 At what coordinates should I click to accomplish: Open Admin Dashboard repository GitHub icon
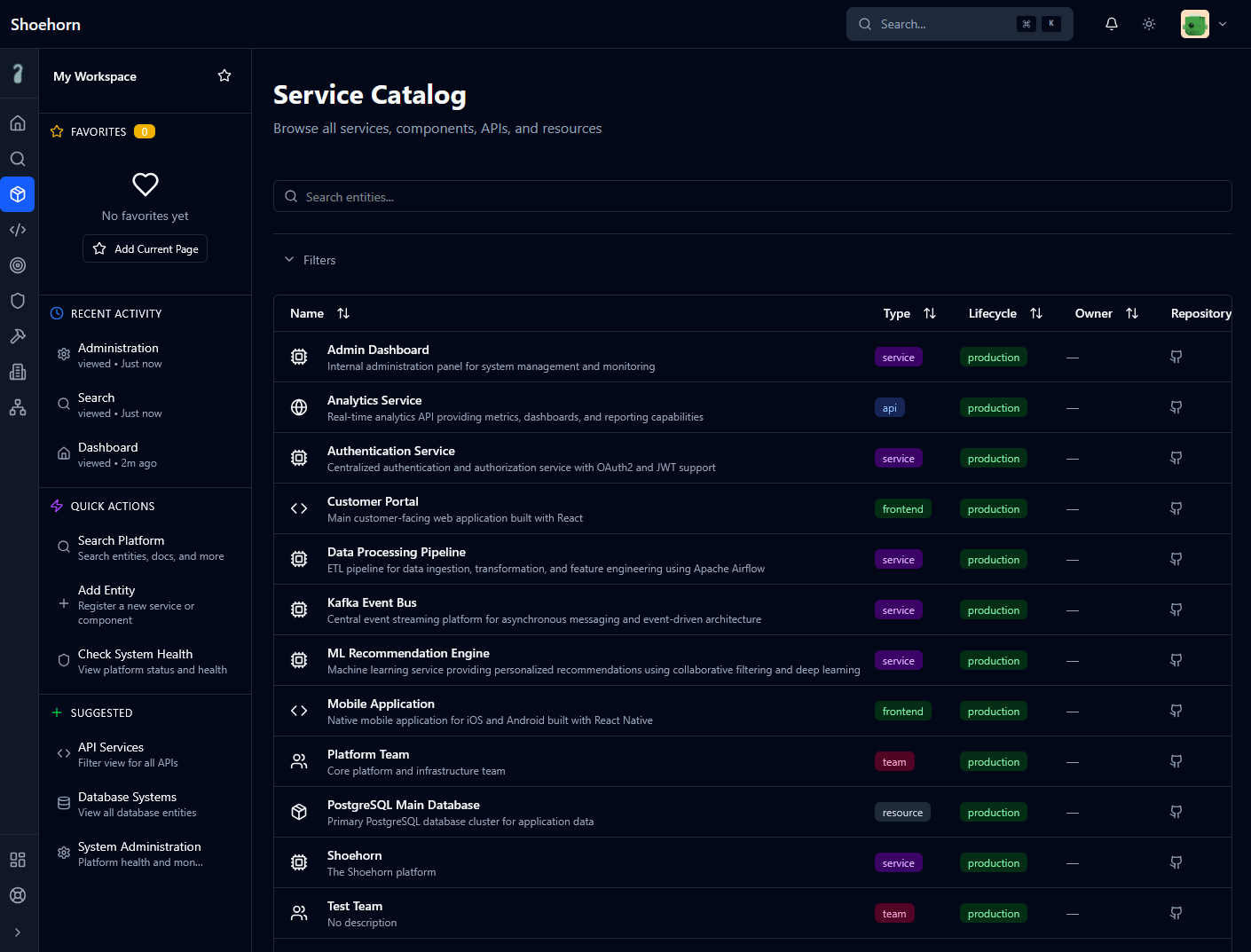pyautogui.click(x=1176, y=357)
